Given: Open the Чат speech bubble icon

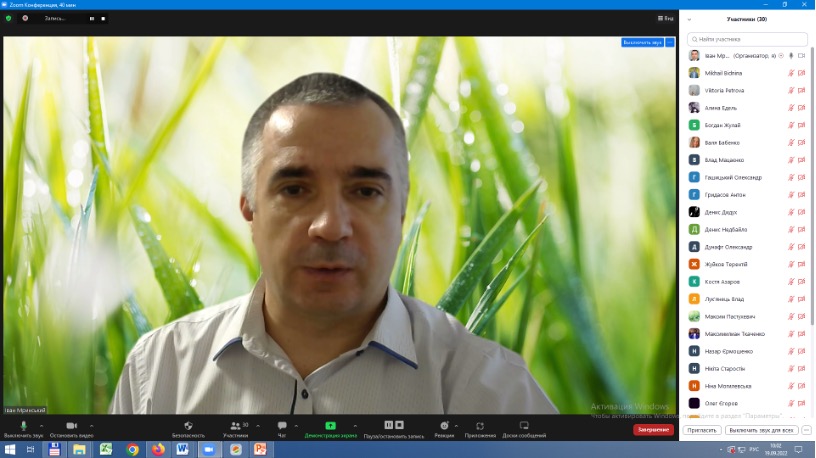Looking at the screenshot, I should pos(282,425).
